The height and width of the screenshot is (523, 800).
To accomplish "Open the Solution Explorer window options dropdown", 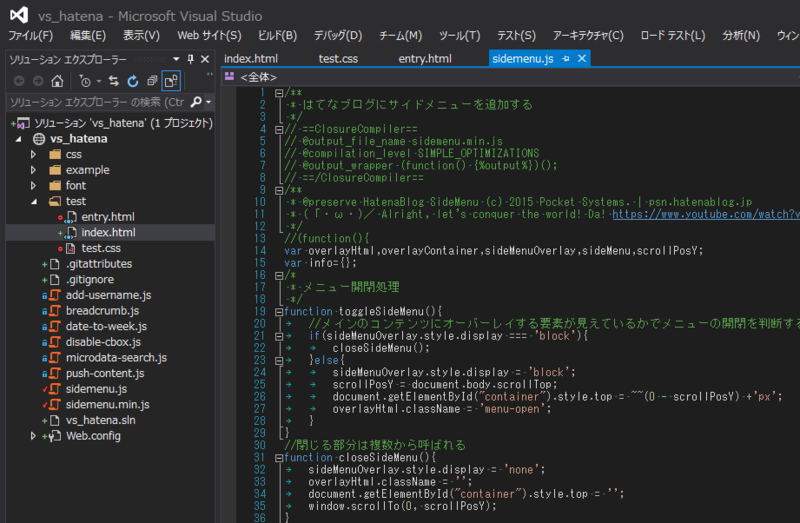I will coord(176,59).
